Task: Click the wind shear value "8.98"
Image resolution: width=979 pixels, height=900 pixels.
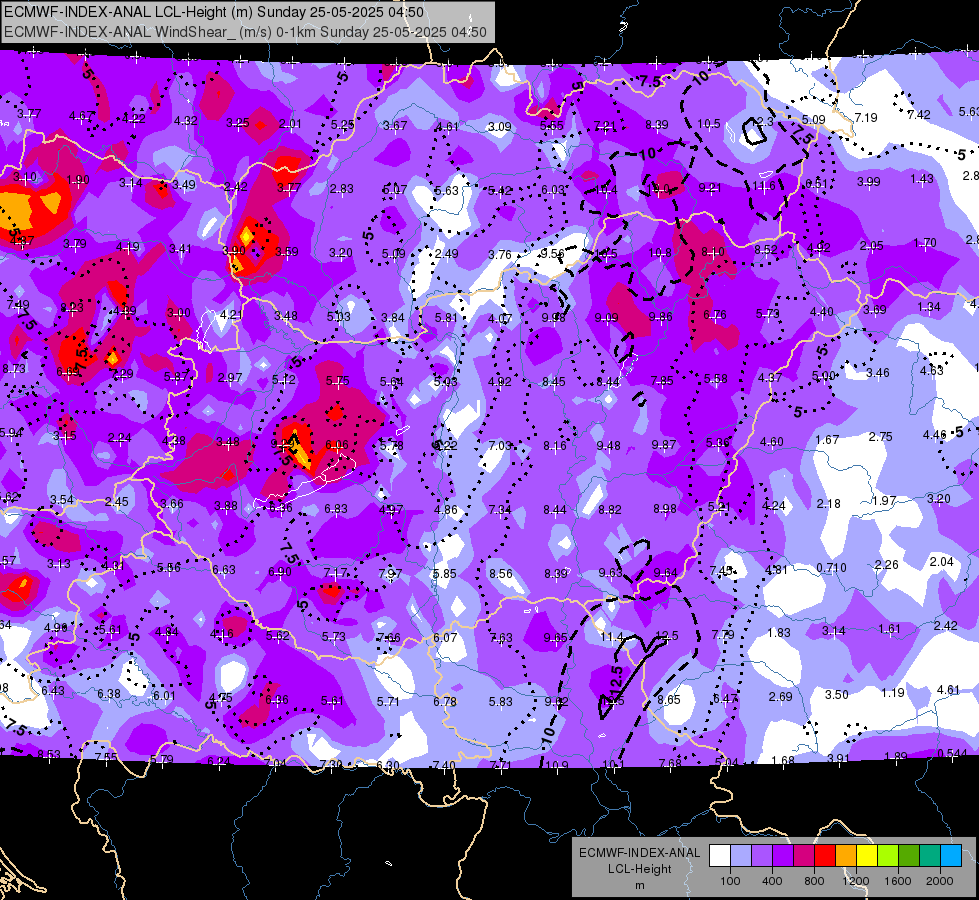Action: point(665,509)
